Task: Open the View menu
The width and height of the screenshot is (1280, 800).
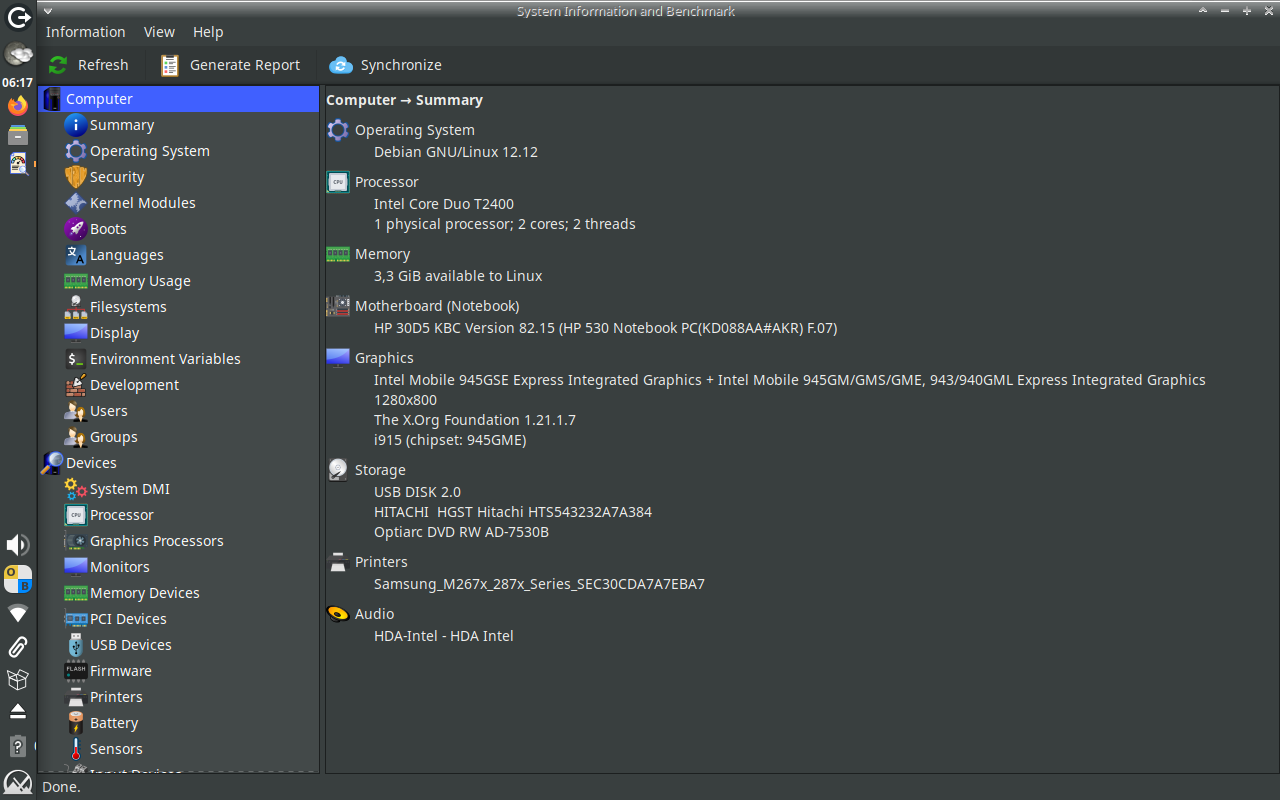Action: [x=159, y=32]
